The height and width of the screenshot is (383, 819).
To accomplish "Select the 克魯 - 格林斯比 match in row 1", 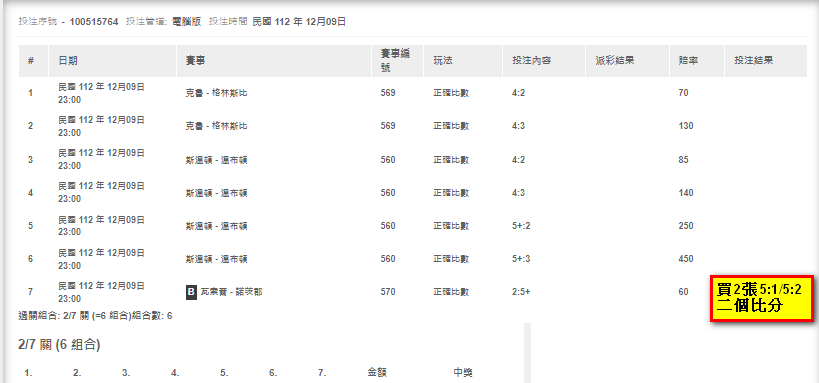I will coord(216,93).
